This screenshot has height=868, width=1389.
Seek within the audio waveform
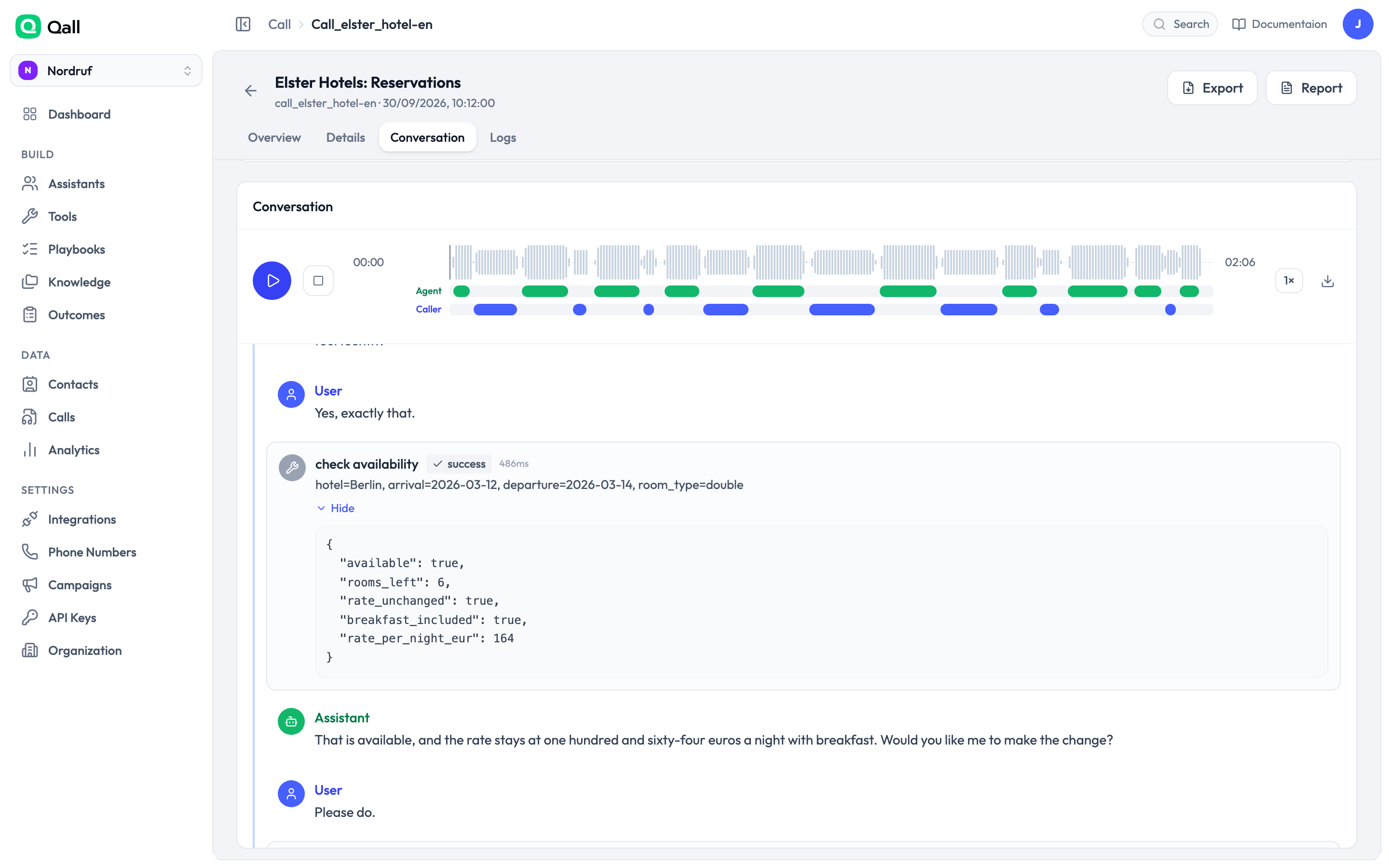click(x=831, y=262)
